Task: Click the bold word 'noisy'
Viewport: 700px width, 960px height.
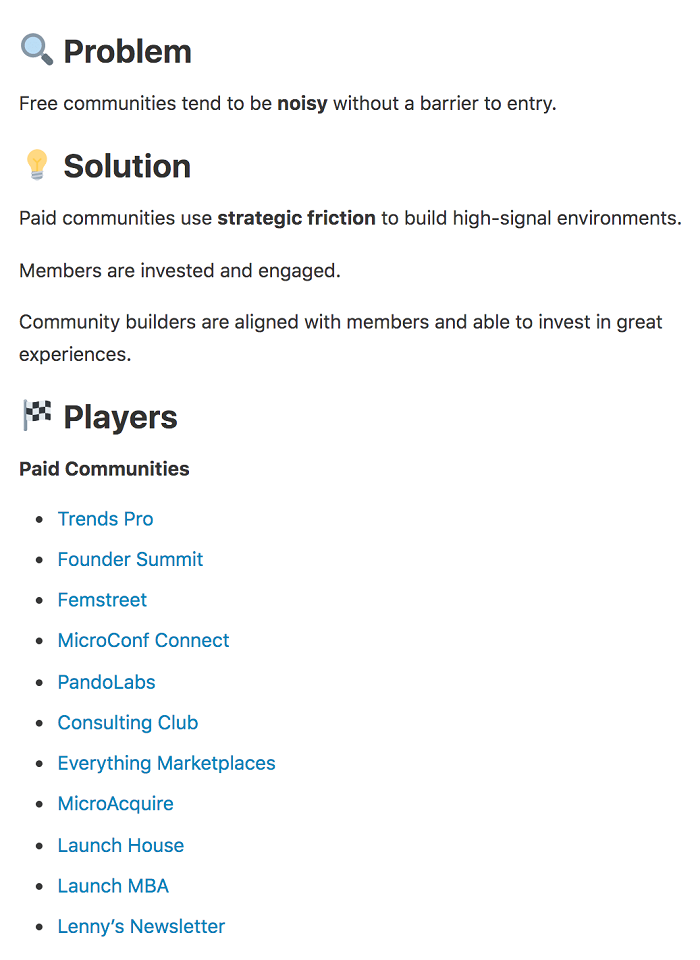Action: click(303, 103)
